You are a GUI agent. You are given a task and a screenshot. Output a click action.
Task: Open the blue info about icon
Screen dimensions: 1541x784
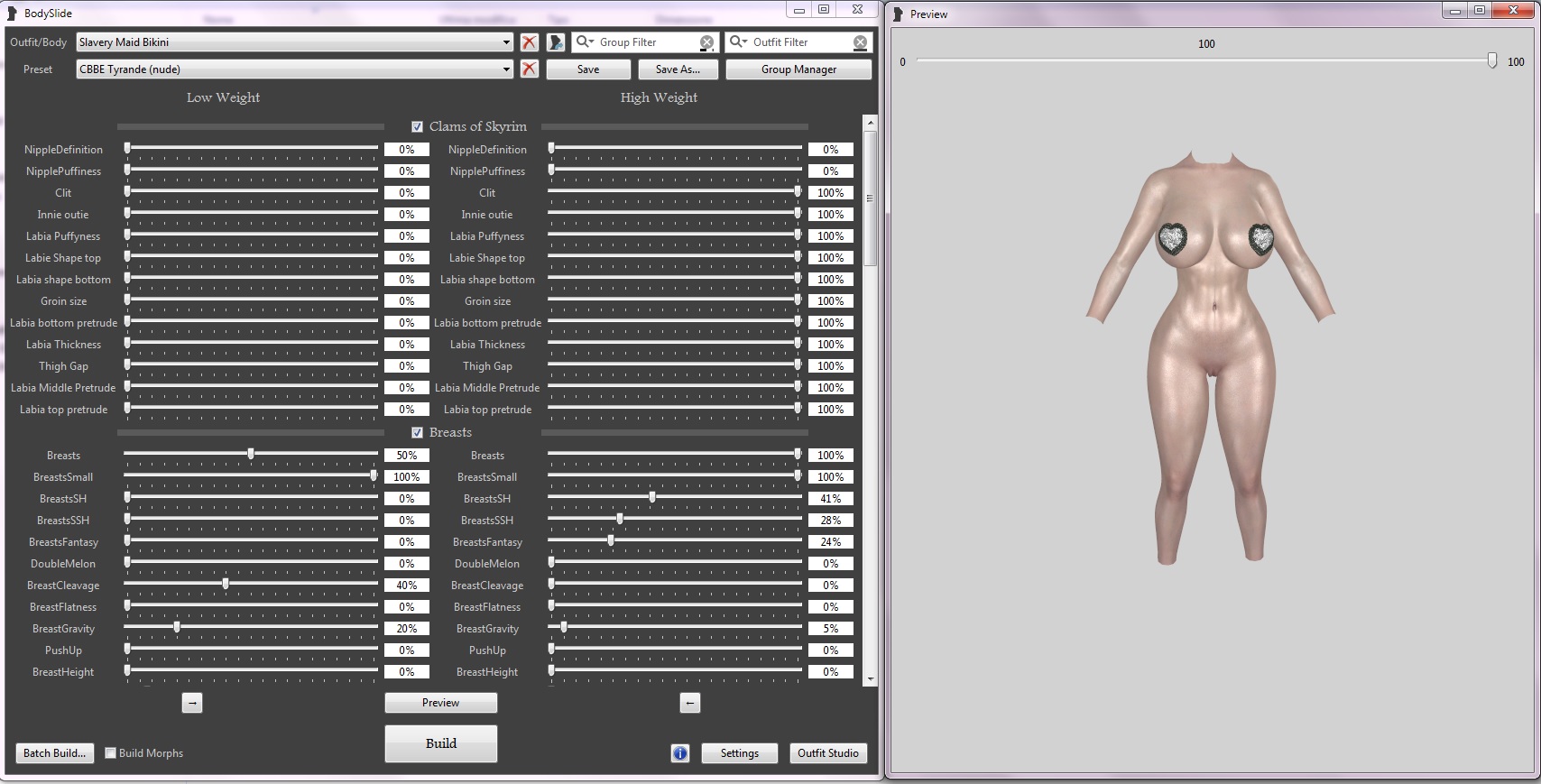tap(680, 753)
